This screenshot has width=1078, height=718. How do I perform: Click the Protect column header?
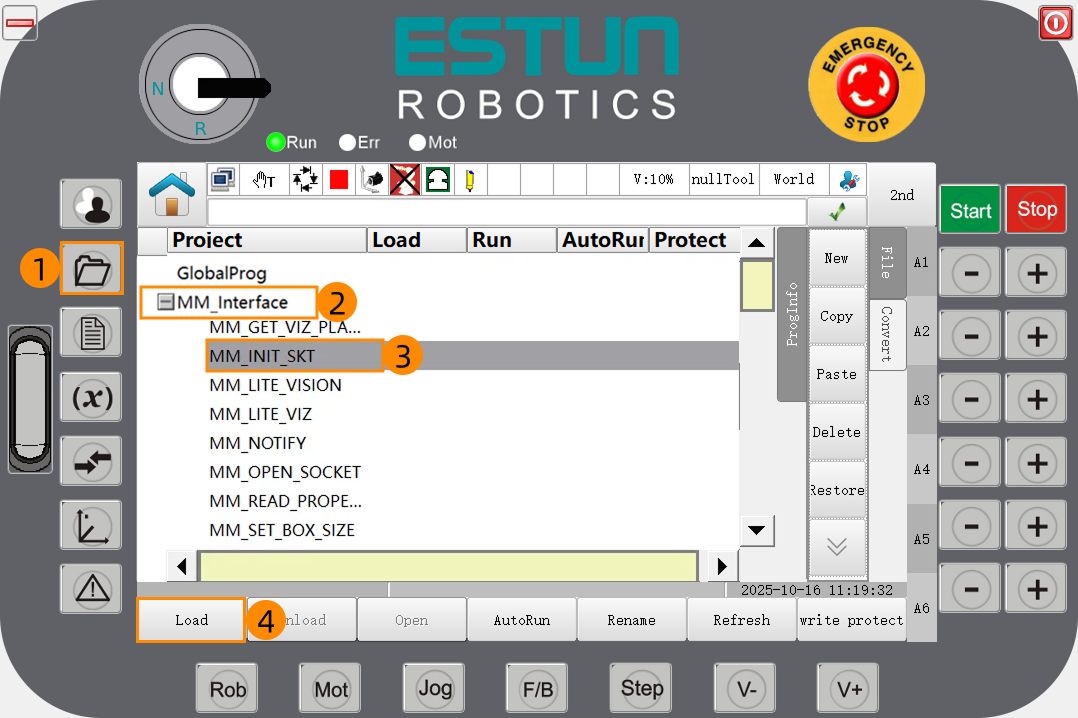coord(693,240)
